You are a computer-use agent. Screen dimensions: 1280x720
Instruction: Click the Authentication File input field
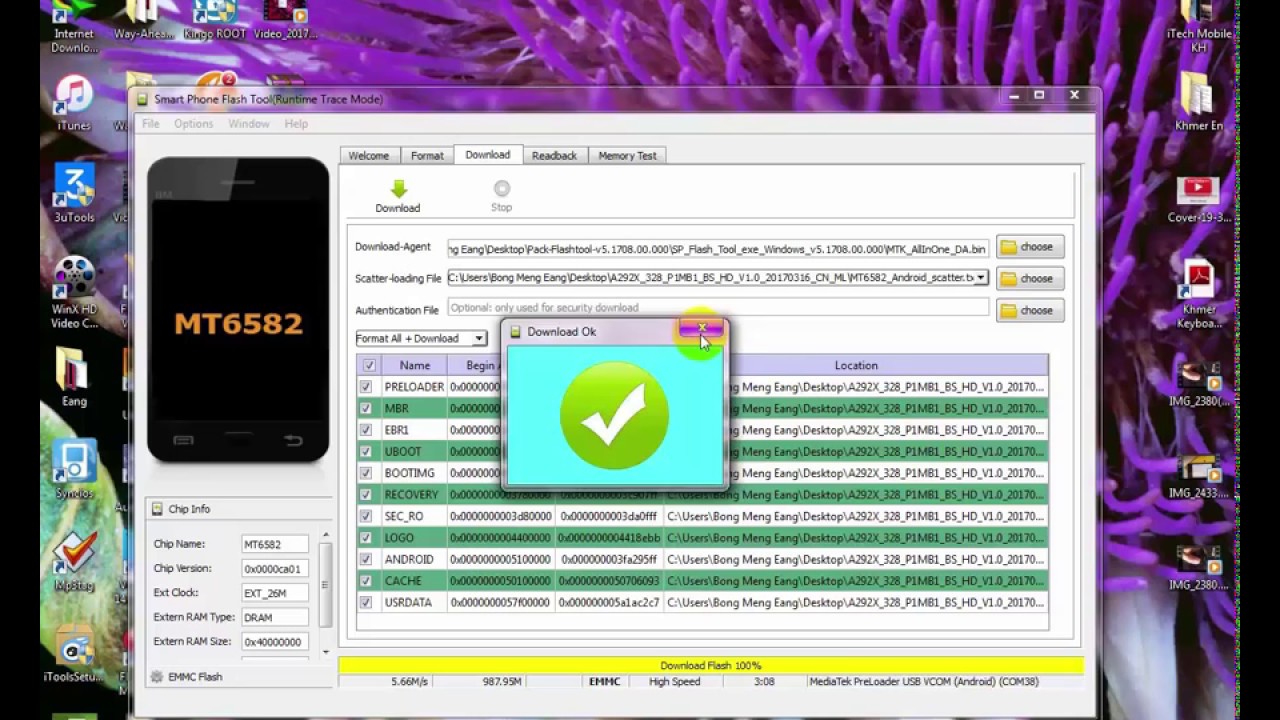click(718, 308)
